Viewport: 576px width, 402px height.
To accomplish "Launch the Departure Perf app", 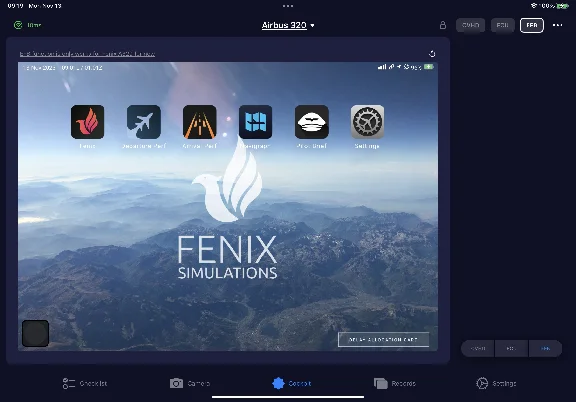I will tap(144, 122).
